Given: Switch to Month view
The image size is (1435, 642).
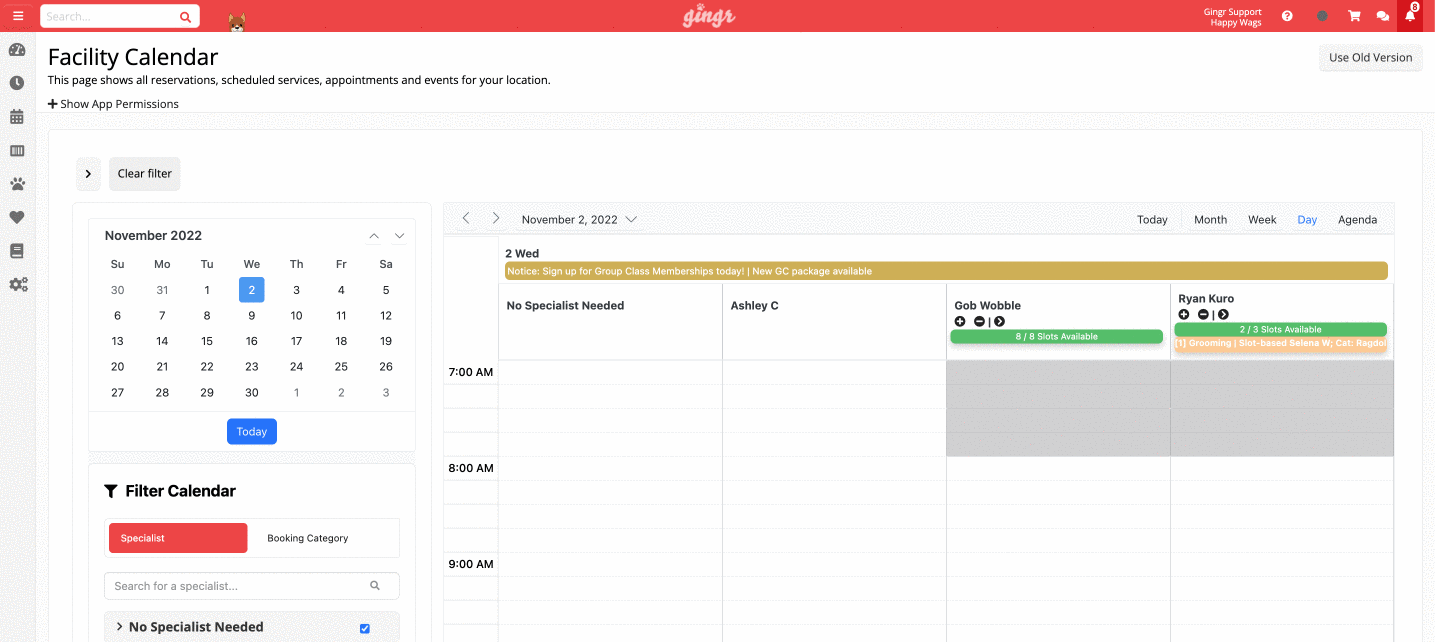Looking at the screenshot, I should (1210, 219).
